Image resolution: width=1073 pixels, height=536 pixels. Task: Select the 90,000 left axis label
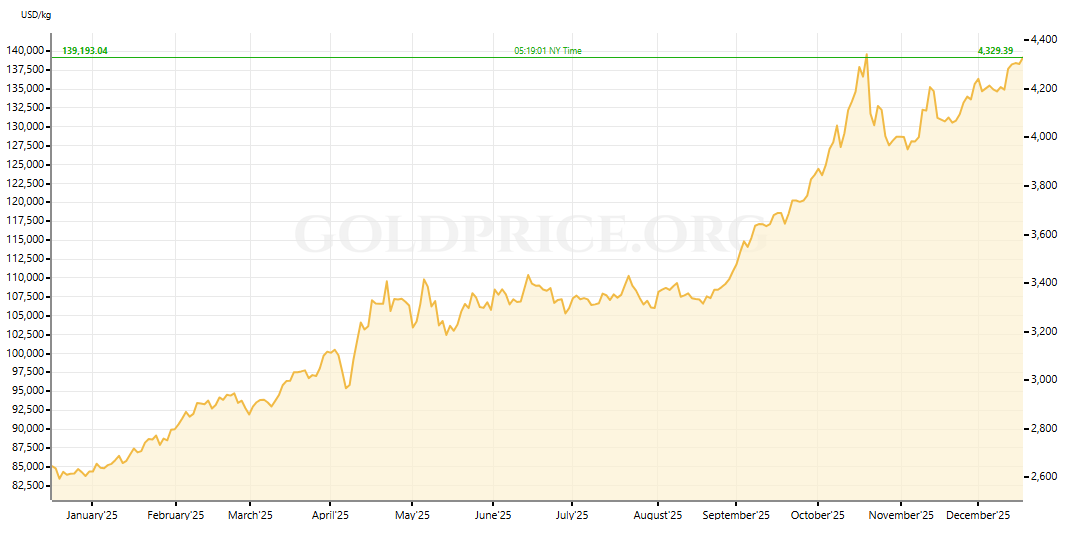27,429
